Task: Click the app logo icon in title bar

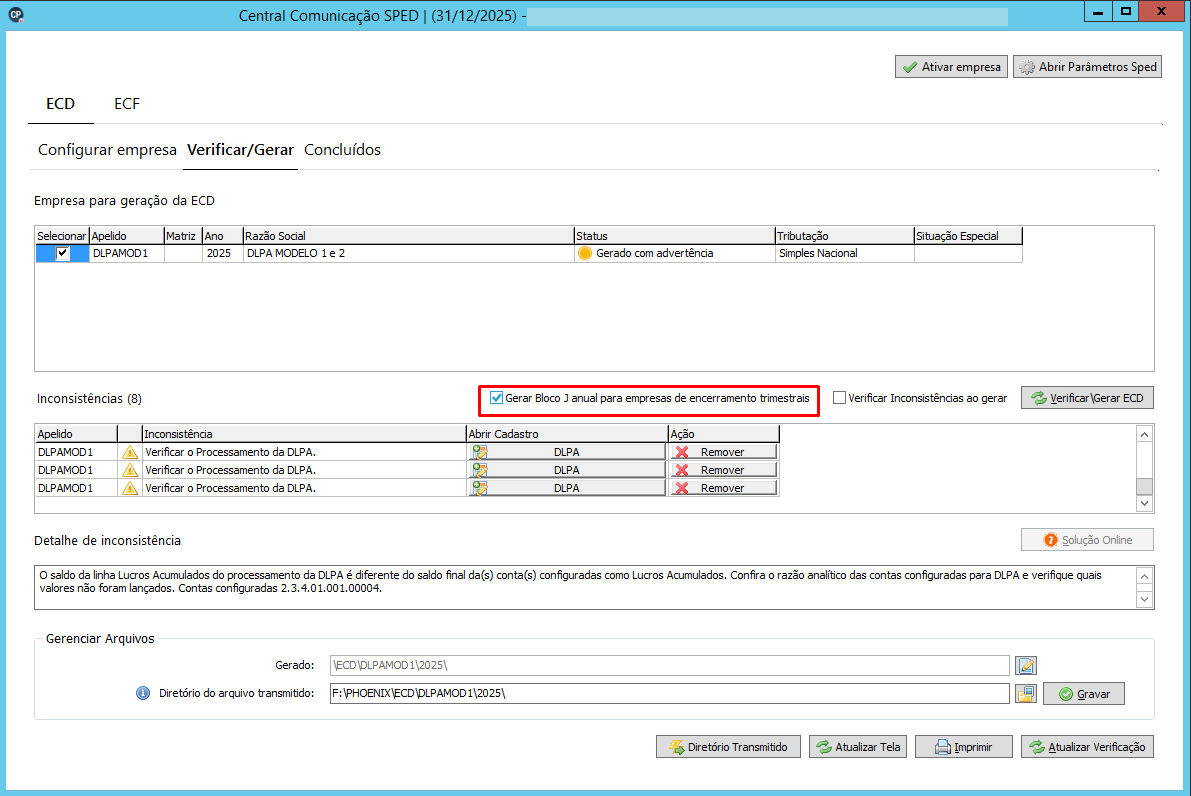Action: [16, 14]
